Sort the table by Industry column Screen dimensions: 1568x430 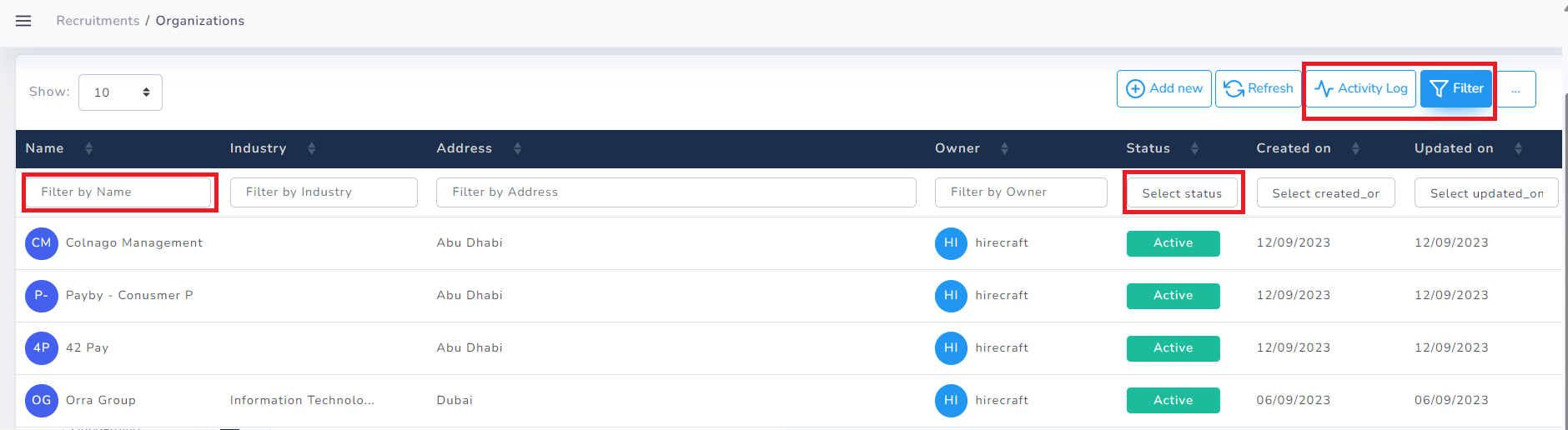pos(311,148)
